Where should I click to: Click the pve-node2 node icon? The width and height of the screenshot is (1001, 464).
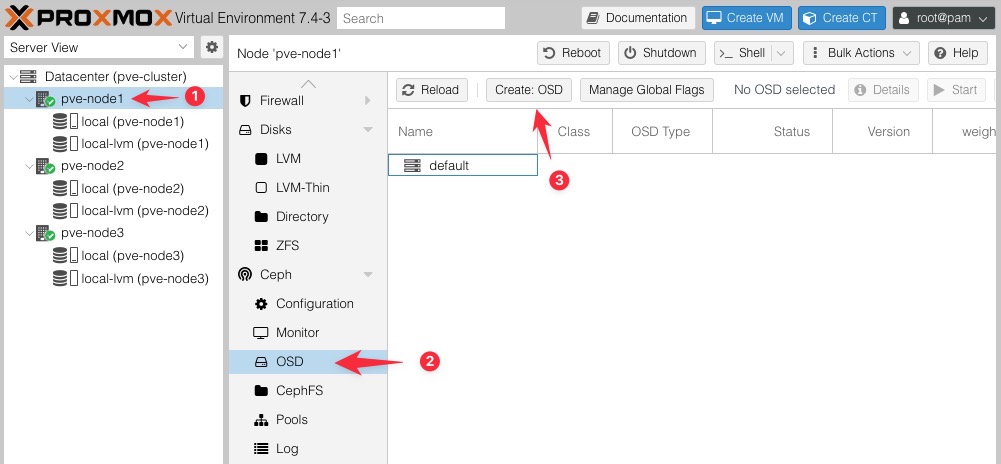point(45,166)
